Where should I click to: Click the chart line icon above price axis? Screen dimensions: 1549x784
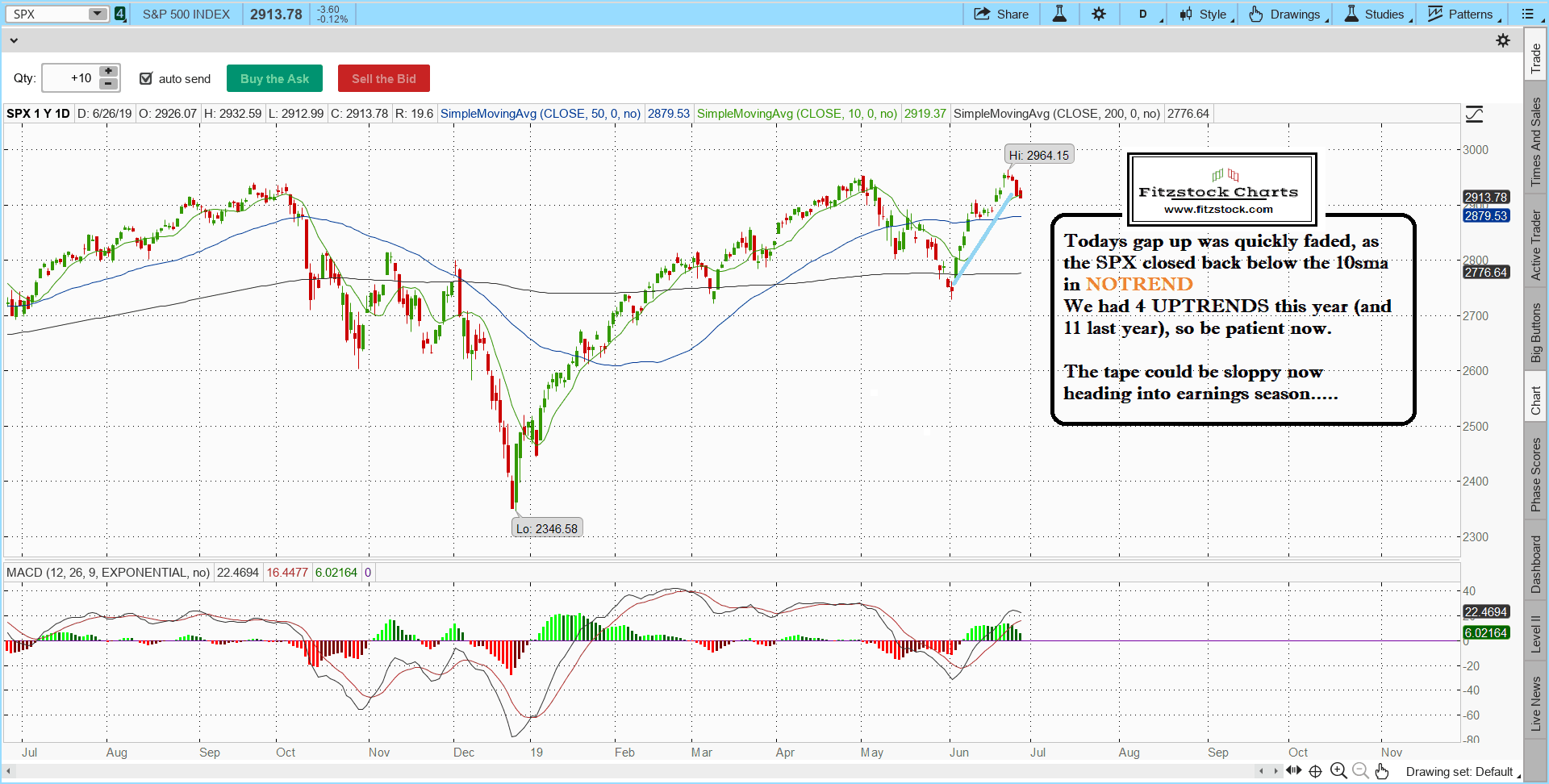1474,115
